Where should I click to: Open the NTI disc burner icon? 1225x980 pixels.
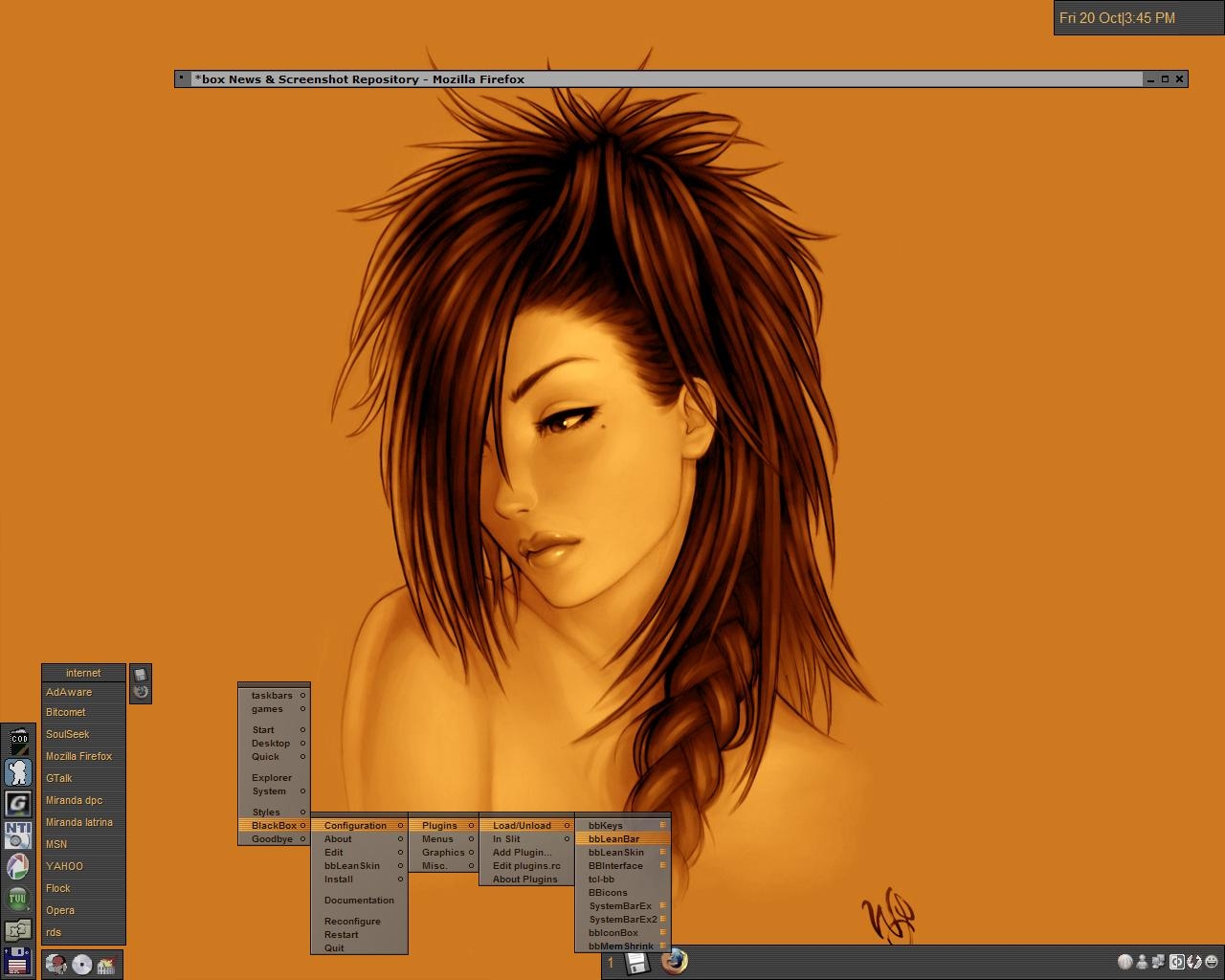click(18, 835)
